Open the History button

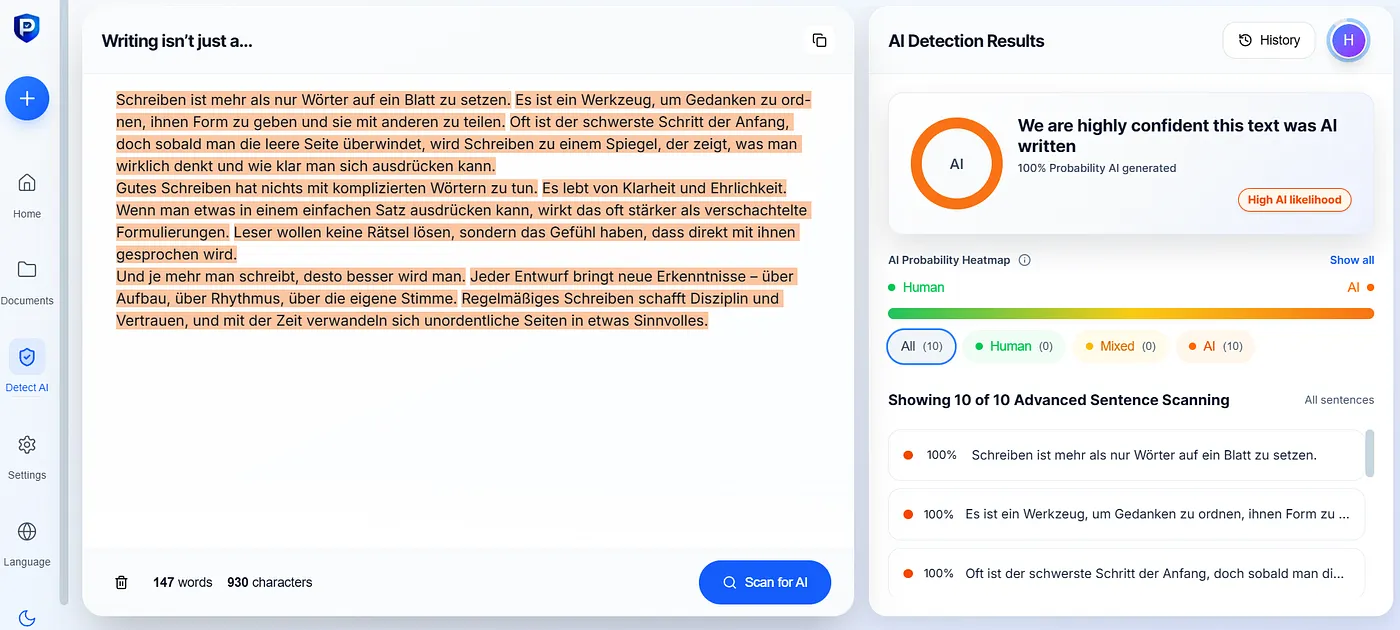(1269, 40)
